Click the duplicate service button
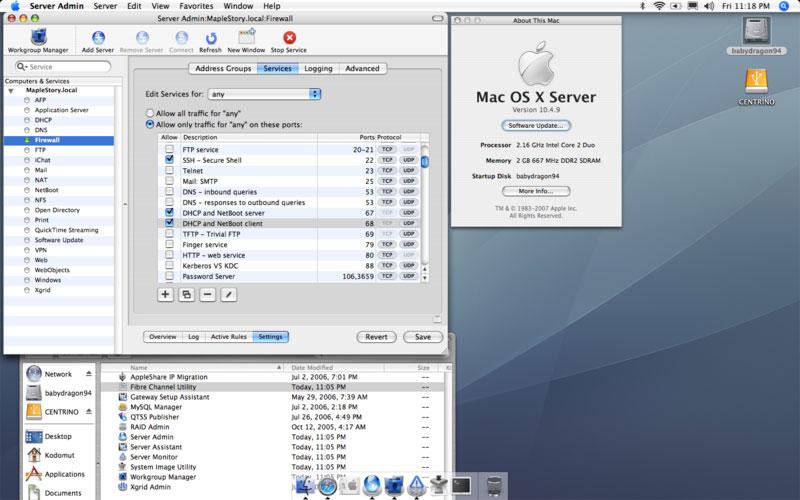 pos(186,294)
